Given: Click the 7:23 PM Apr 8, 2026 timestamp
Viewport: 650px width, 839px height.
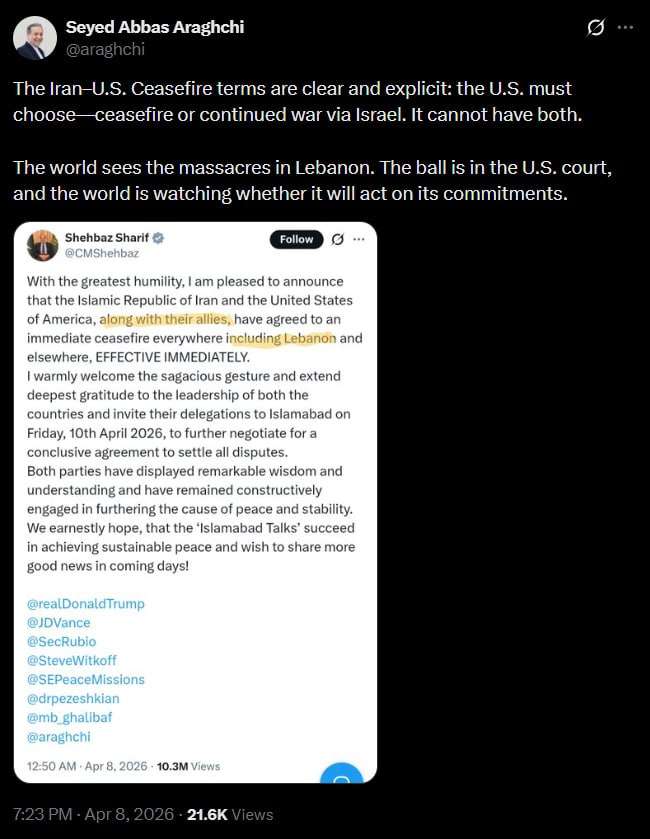Looking at the screenshot, I should point(89,815).
